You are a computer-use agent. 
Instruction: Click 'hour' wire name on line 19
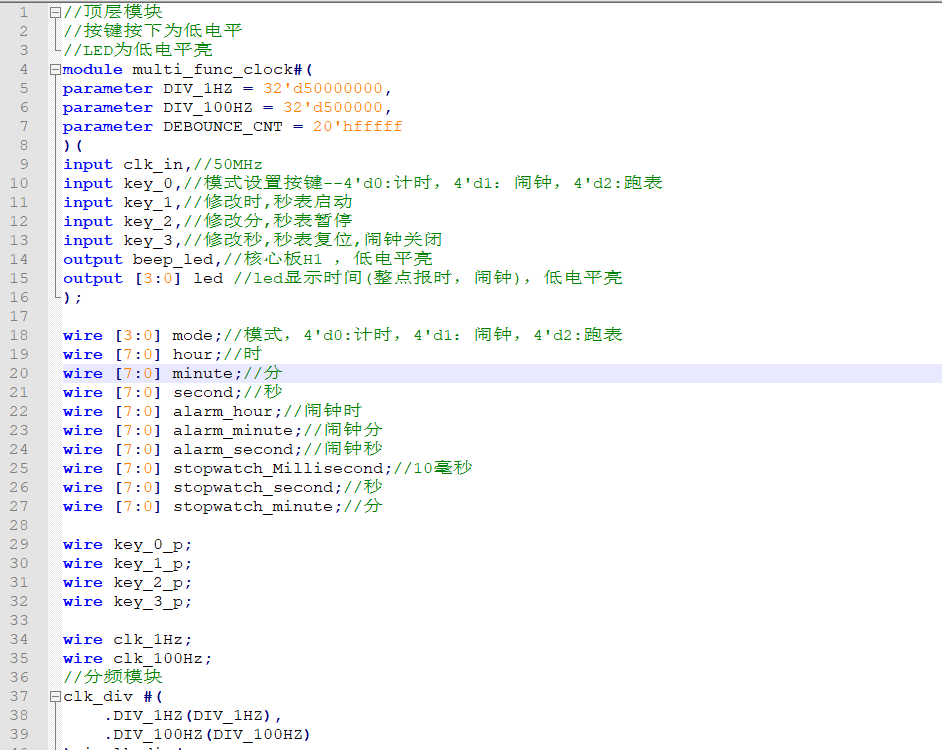tap(193, 355)
